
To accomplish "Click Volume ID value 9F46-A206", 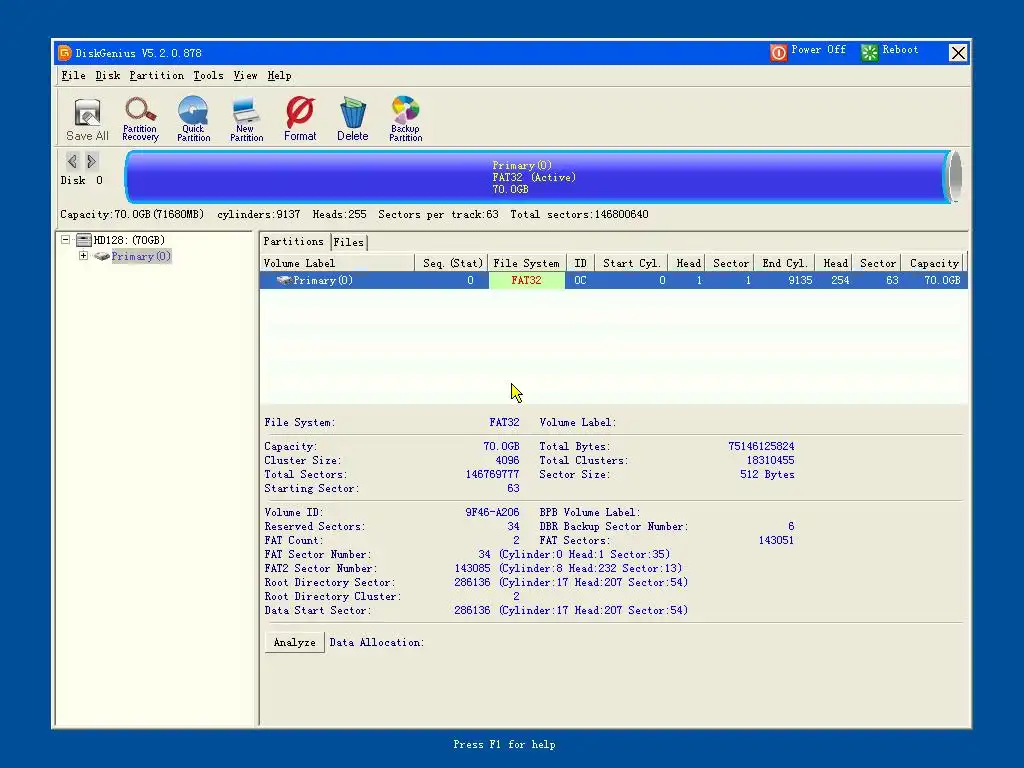I will (x=492, y=513).
